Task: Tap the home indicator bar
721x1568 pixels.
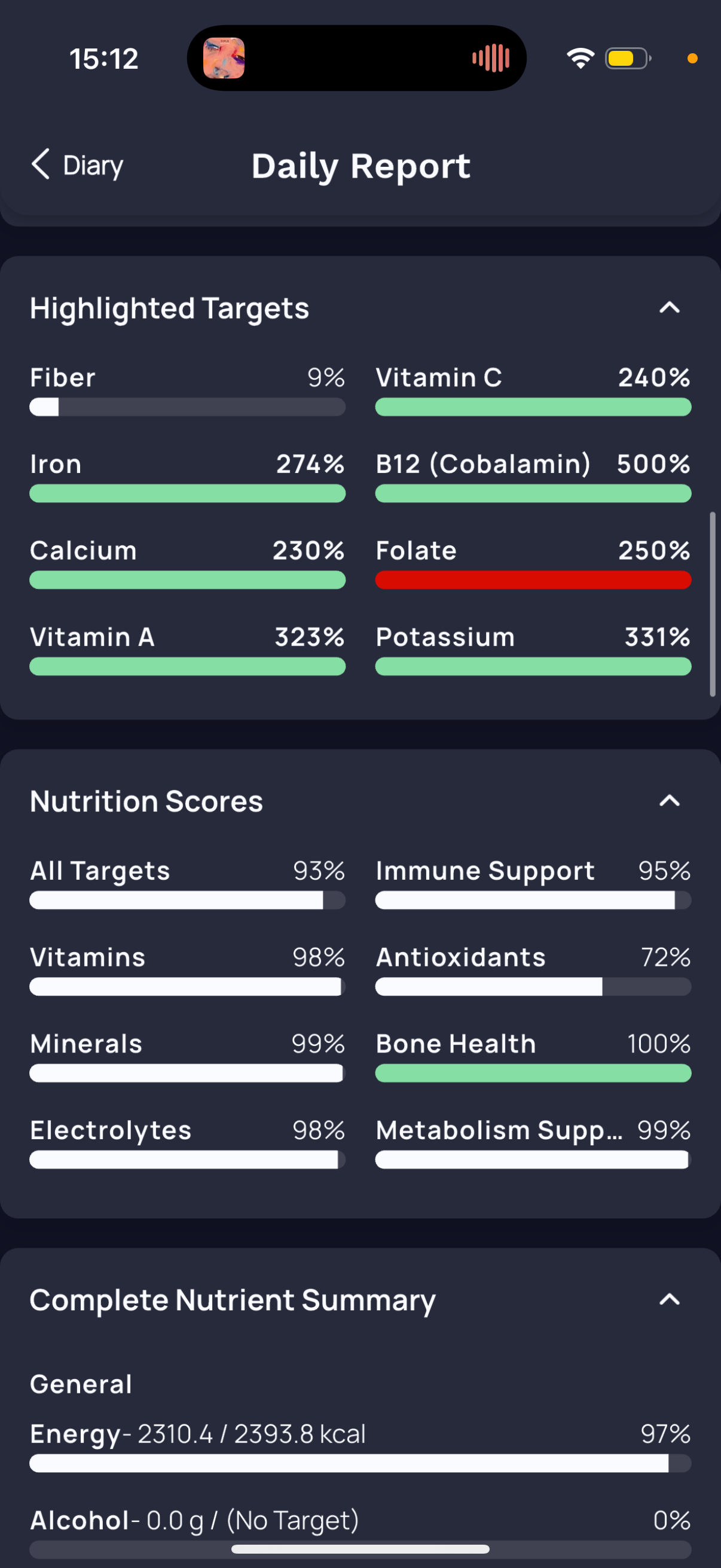Action: pos(360,1548)
